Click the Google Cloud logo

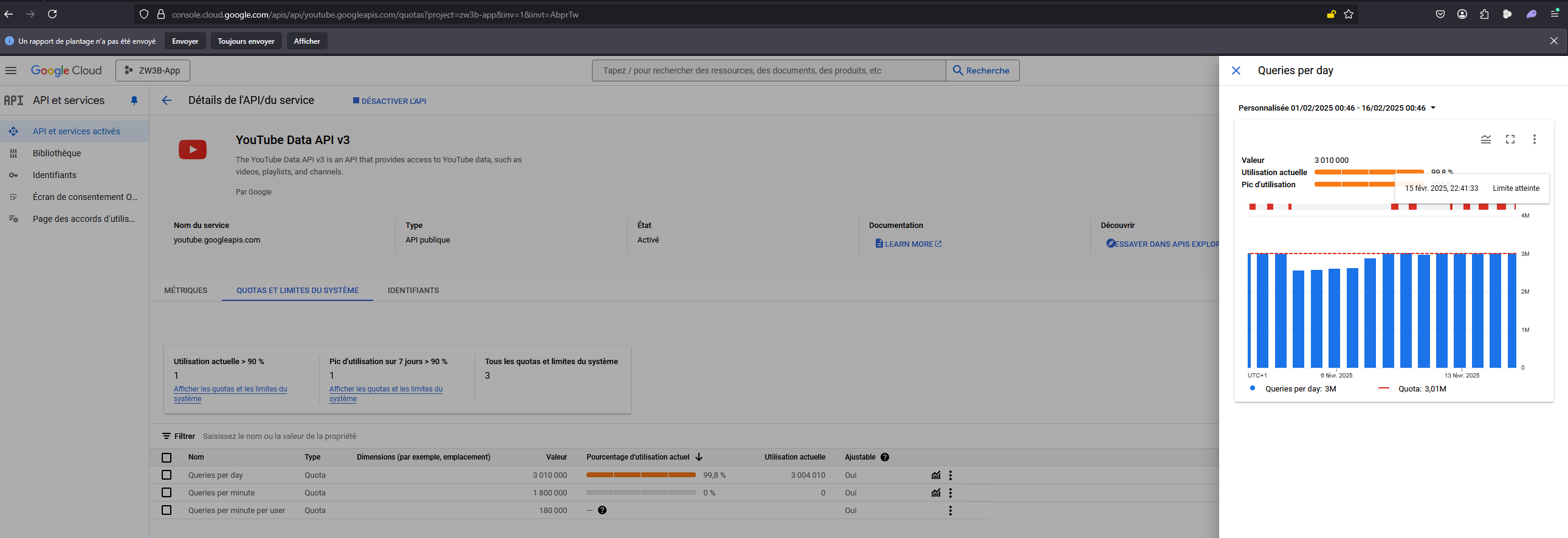tap(66, 71)
